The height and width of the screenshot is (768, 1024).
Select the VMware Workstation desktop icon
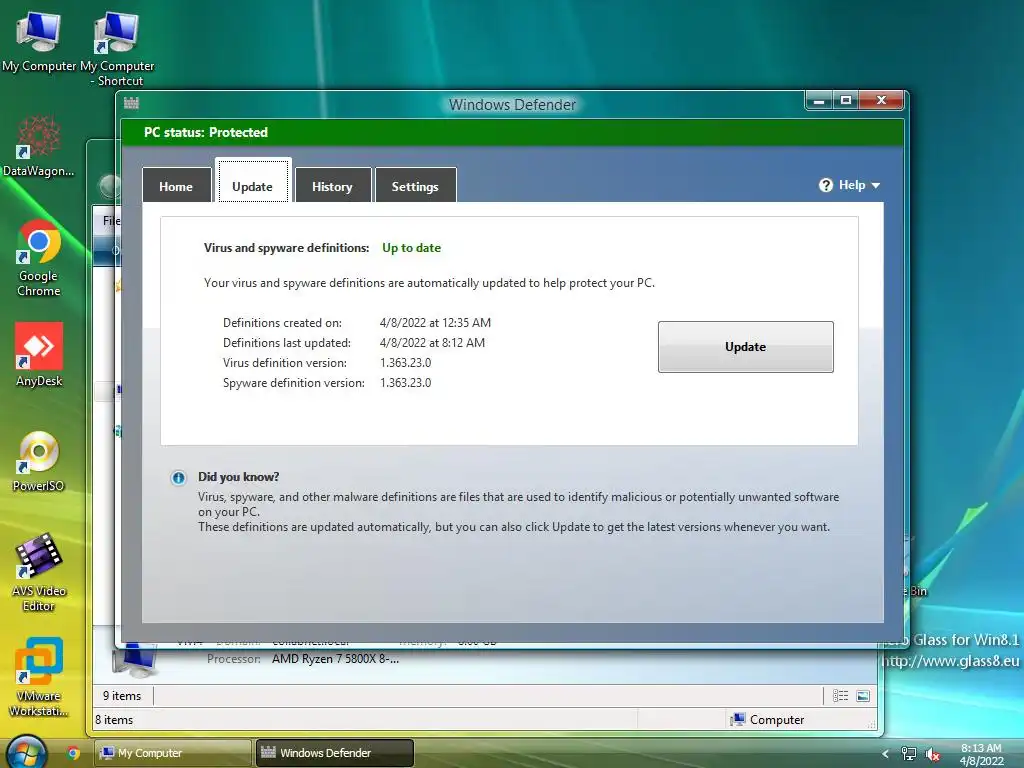(x=39, y=677)
